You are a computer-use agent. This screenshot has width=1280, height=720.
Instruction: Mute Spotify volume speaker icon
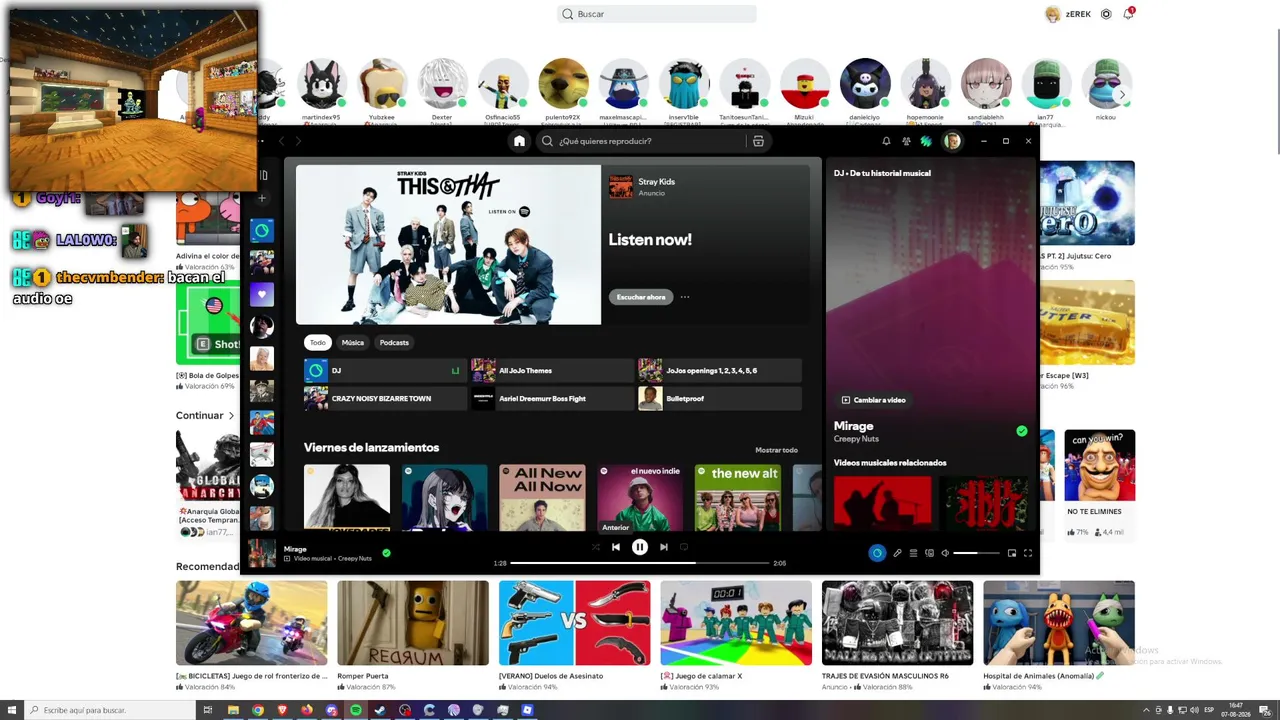point(945,553)
